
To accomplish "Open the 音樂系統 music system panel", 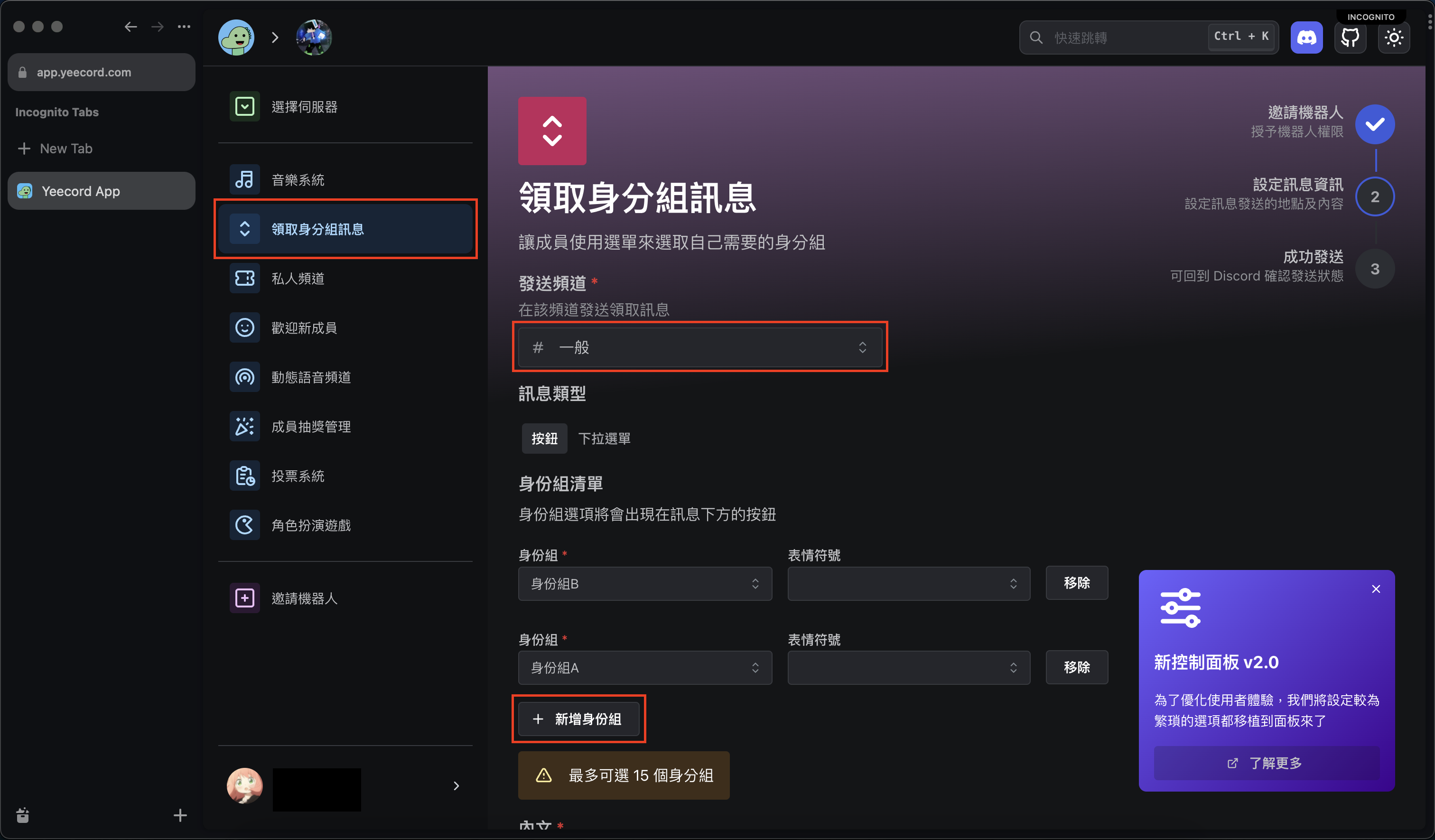I will tap(297, 179).
